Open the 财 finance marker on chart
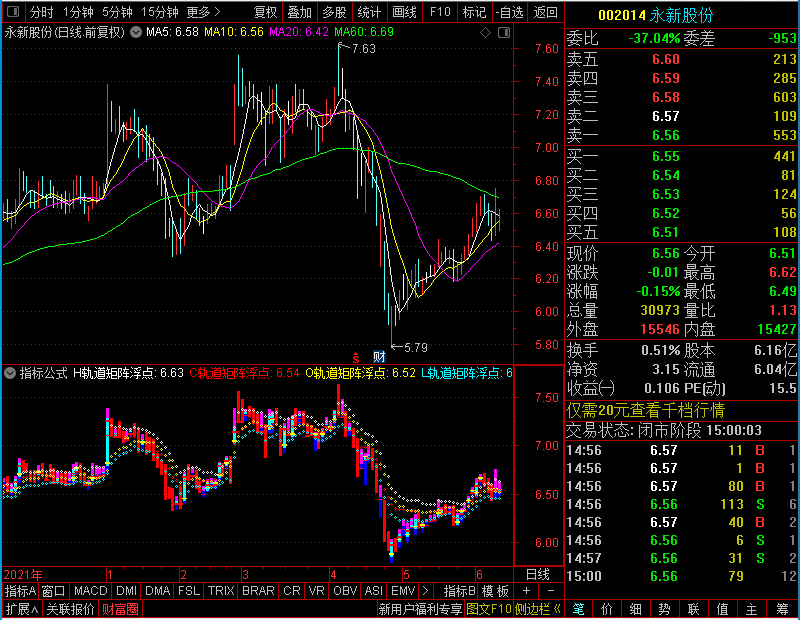Screen dimensions: 800x620 379,357
